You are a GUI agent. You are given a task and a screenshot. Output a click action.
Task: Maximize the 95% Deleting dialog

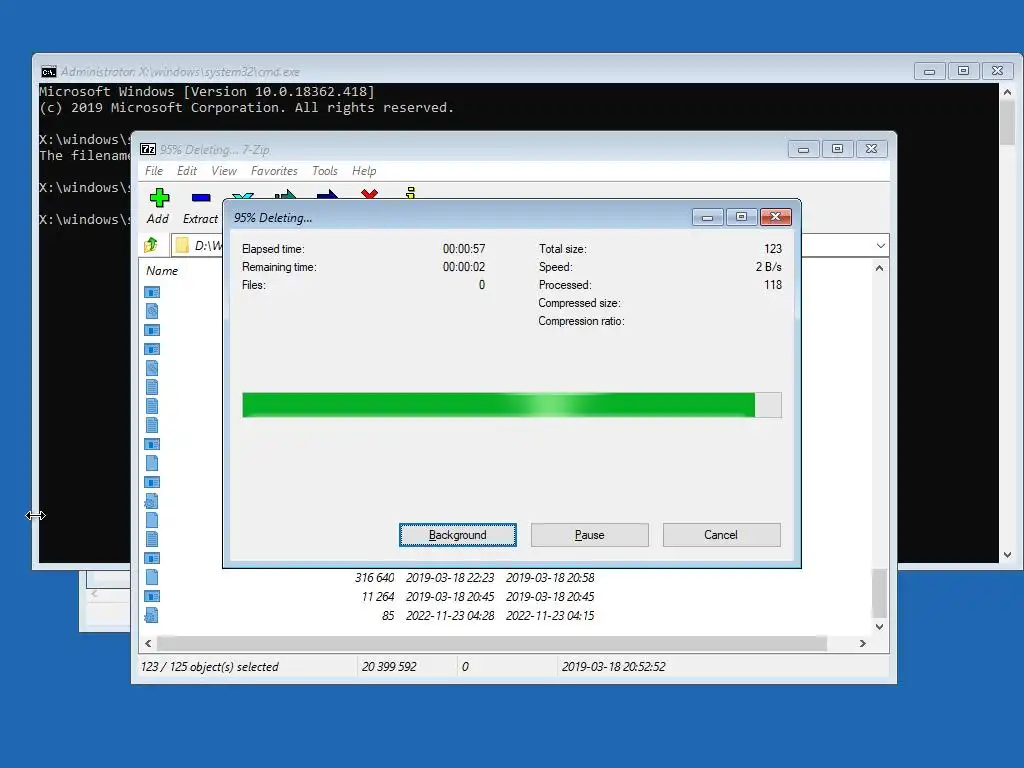point(741,217)
